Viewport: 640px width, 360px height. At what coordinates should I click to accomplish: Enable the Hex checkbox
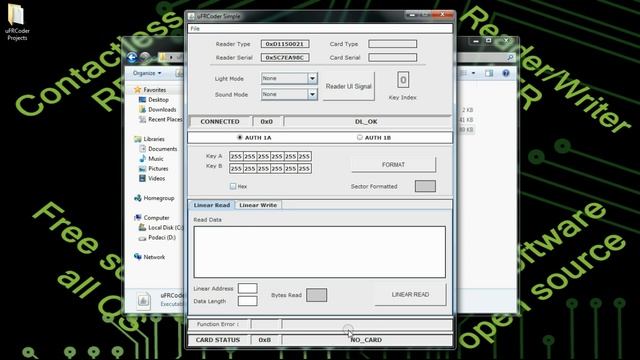[x=233, y=186]
